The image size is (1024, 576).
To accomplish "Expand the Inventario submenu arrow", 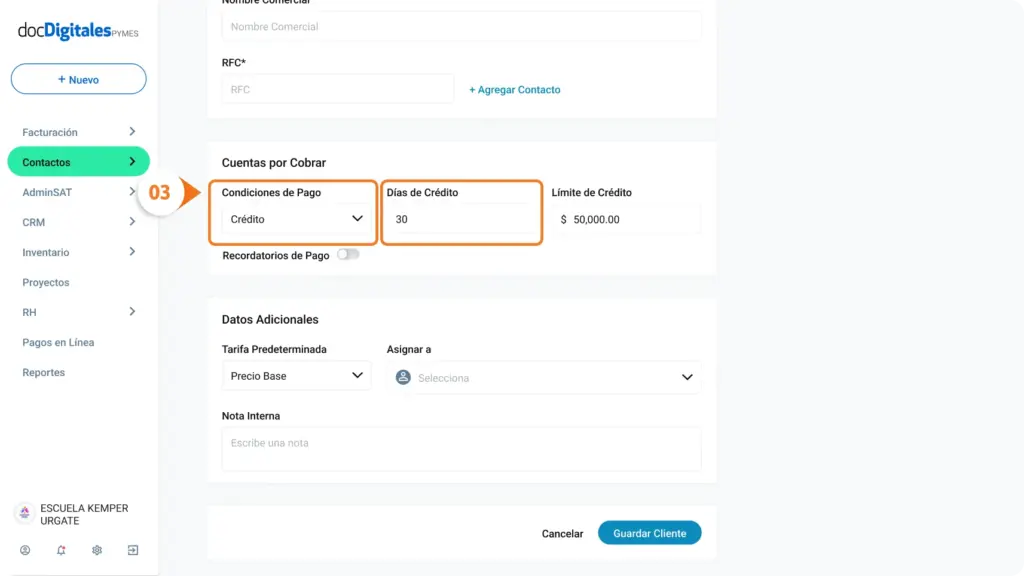I will click(x=132, y=252).
